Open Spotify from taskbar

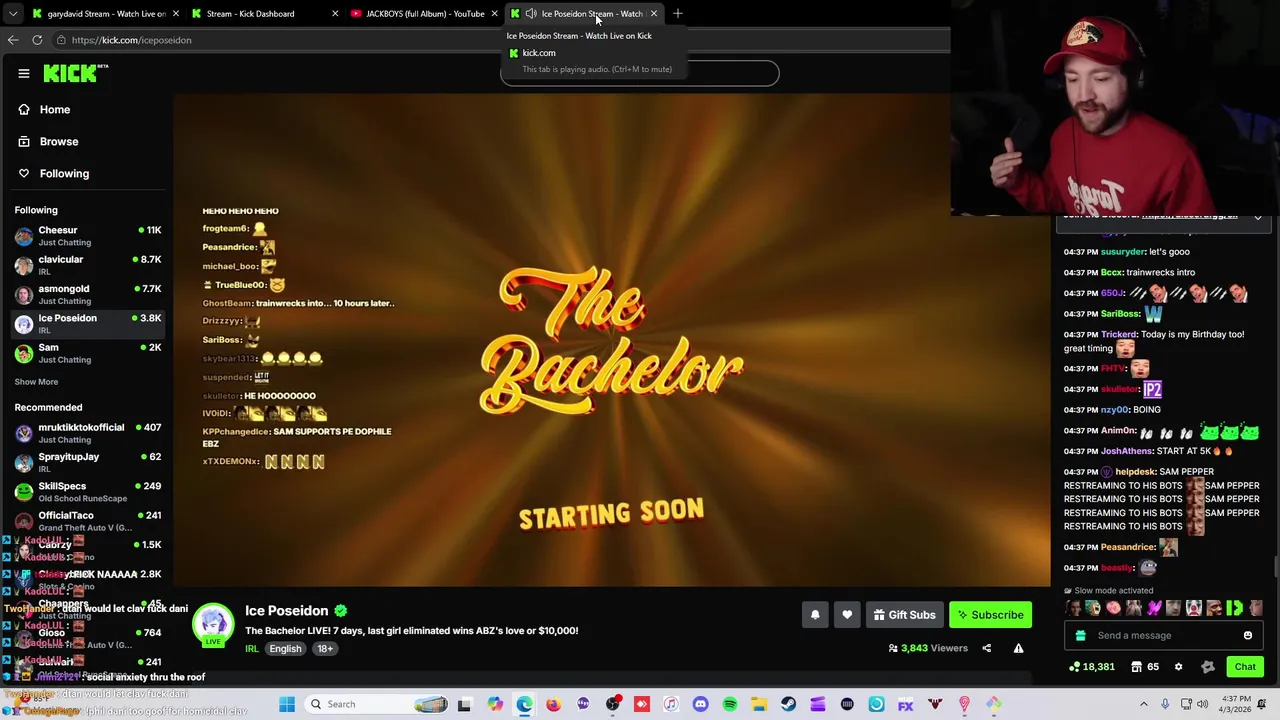click(730, 704)
